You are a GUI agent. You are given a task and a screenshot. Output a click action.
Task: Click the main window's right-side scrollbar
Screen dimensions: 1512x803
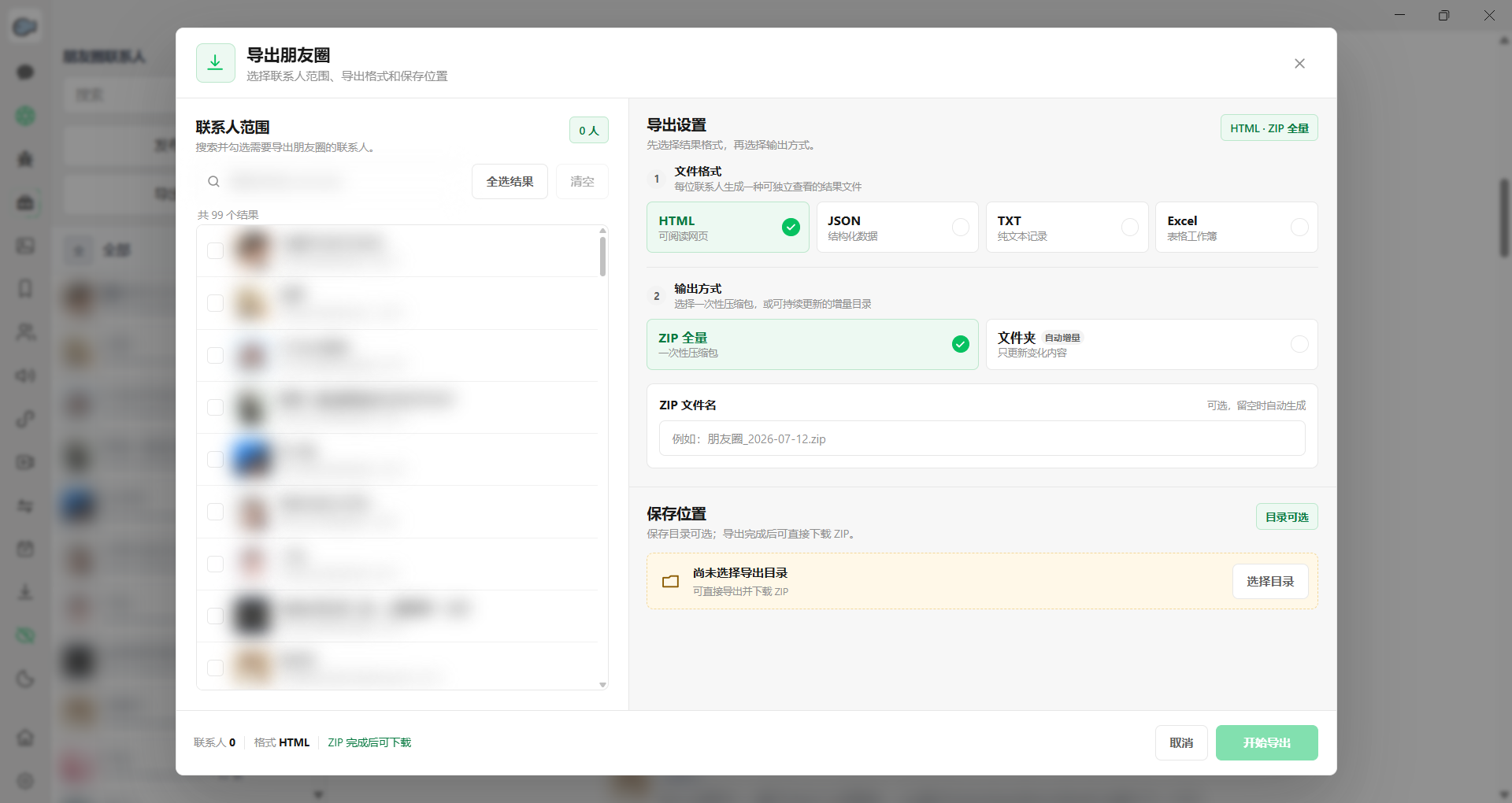tap(1504, 218)
